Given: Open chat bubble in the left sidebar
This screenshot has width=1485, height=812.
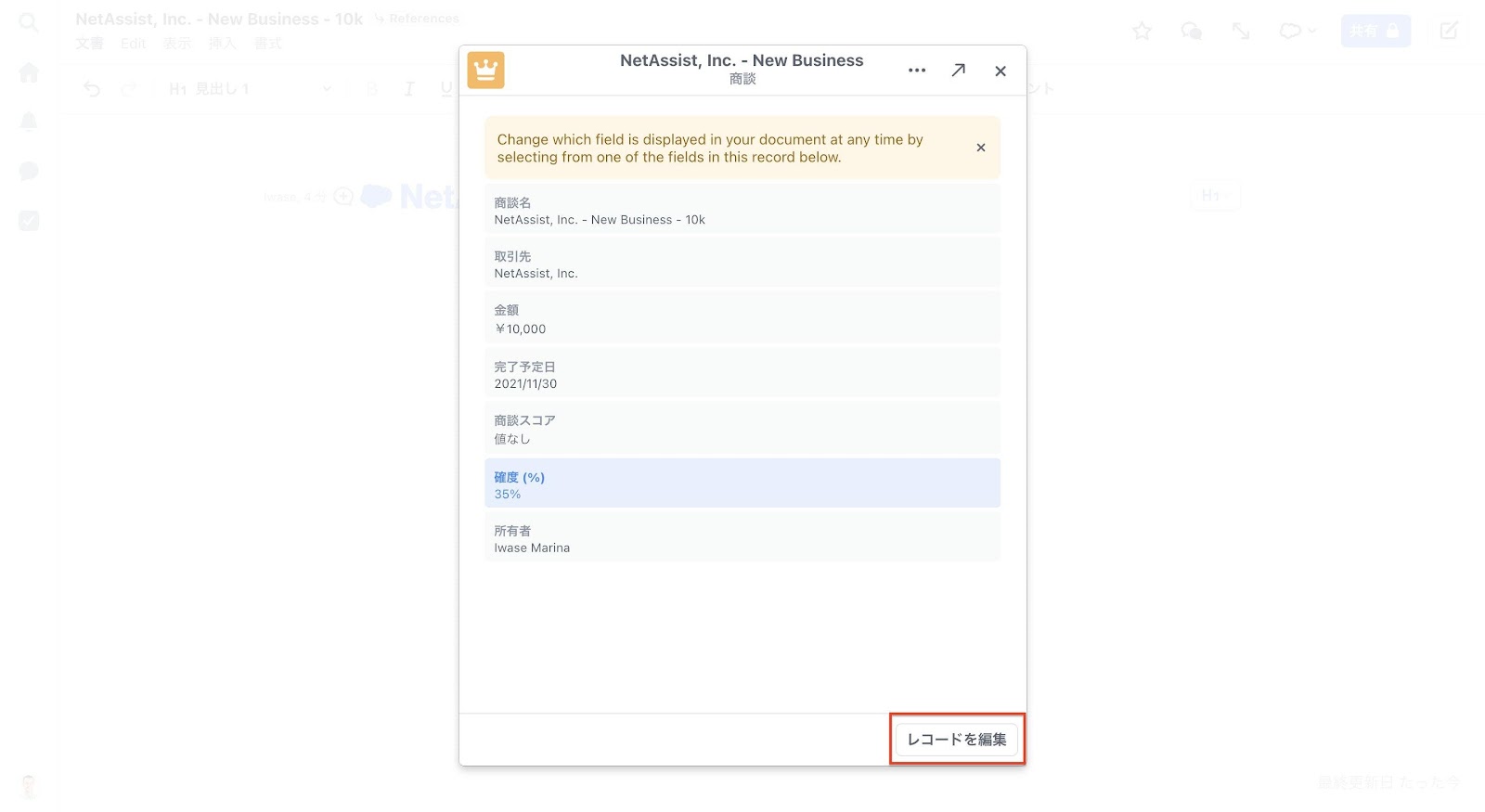Looking at the screenshot, I should coord(29,171).
